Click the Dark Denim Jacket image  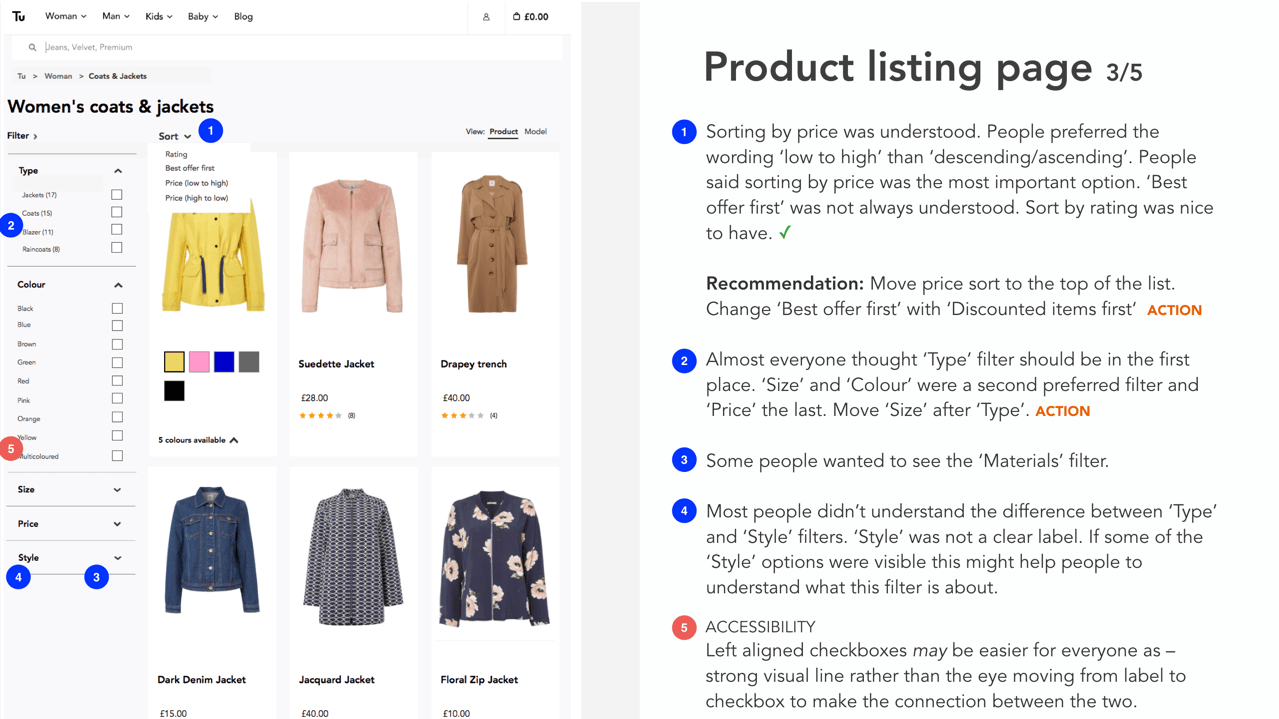tap(212, 551)
